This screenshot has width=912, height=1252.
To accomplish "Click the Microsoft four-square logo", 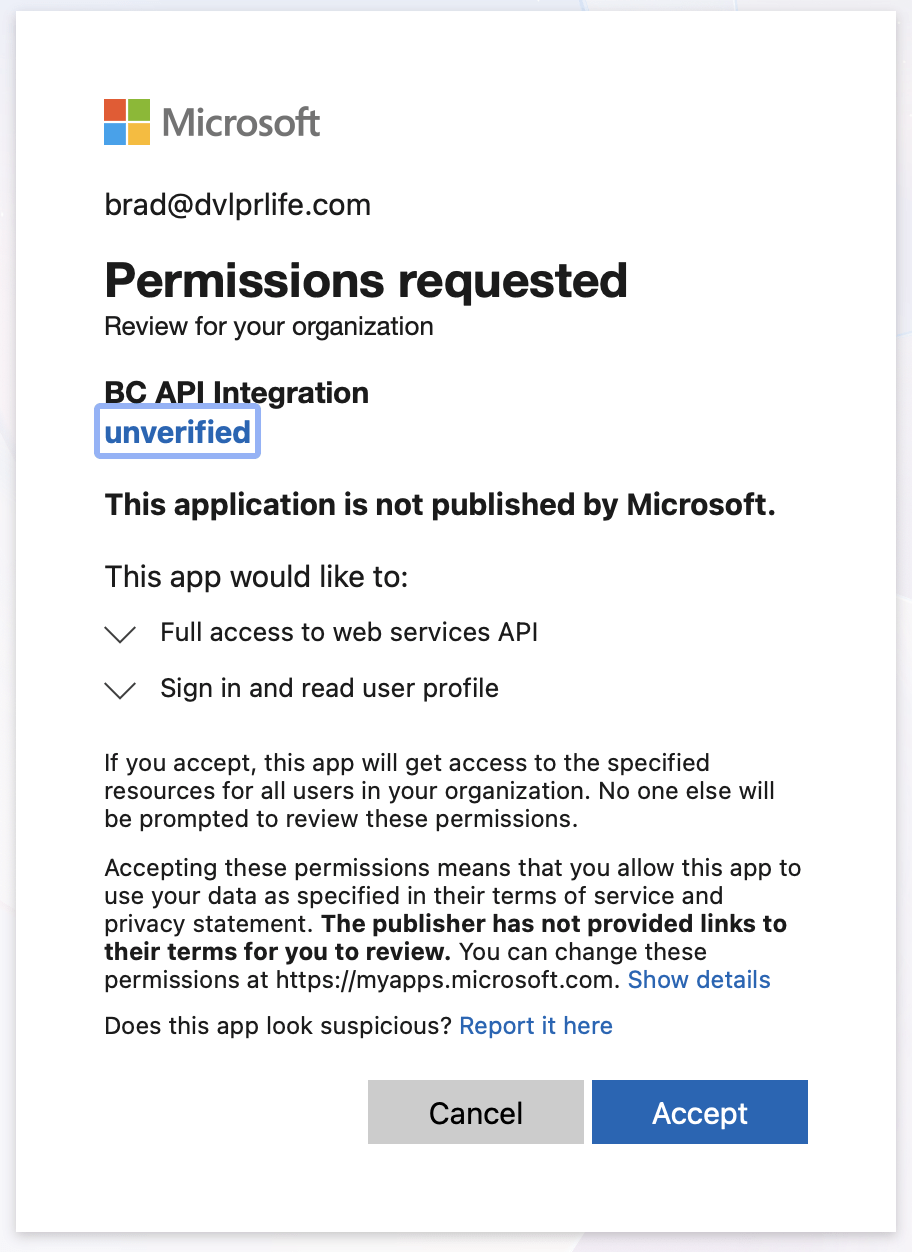I will coord(127,123).
